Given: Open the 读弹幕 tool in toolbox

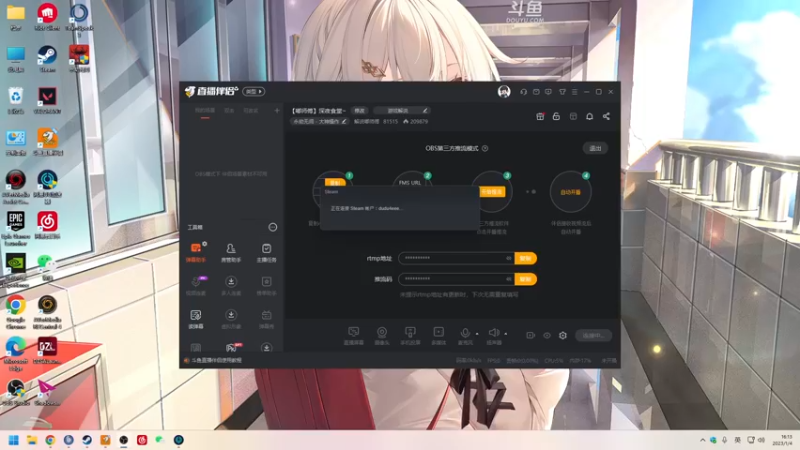Looking at the screenshot, I should (196, 319).
